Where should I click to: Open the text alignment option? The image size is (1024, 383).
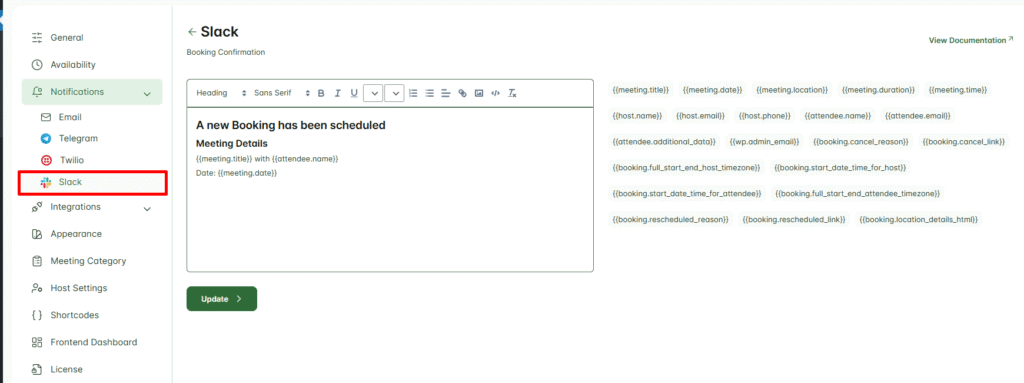point(445,93)
